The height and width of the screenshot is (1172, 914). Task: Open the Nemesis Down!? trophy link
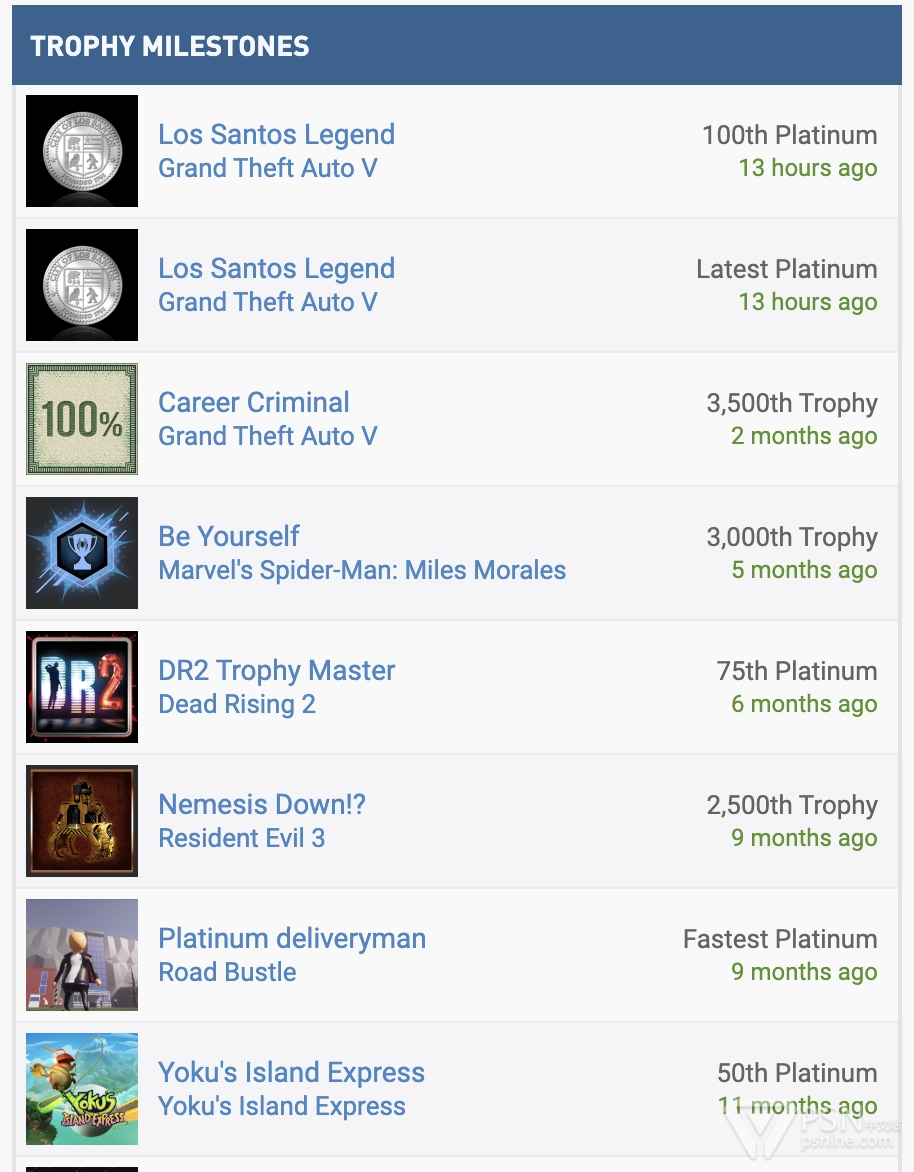point(262,804)
